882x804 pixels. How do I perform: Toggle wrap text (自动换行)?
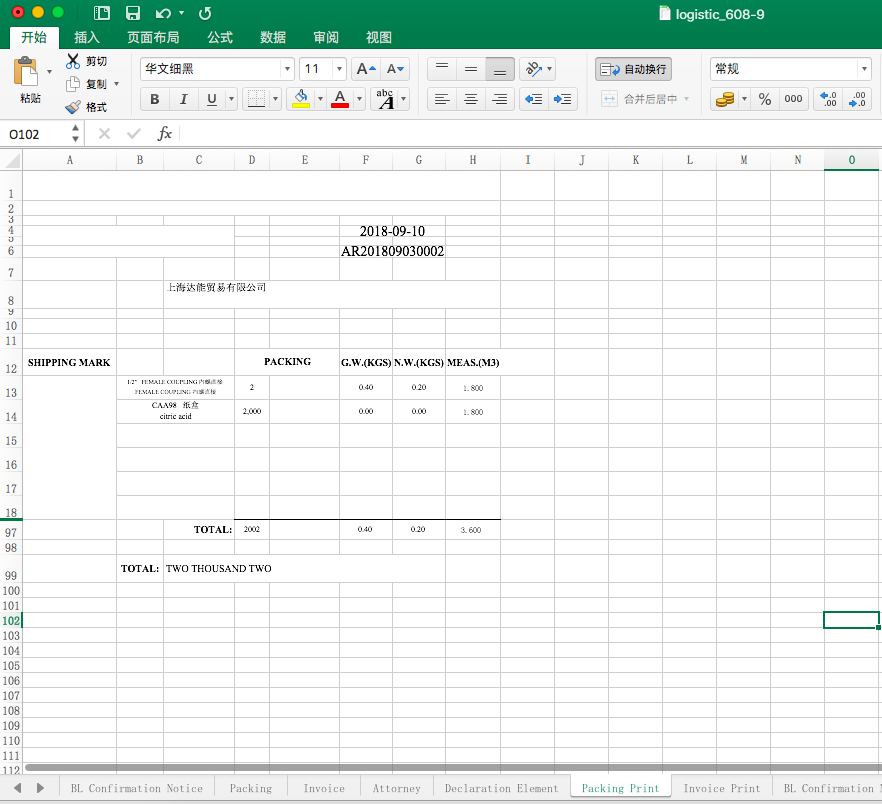pyautogui.click(x=633, y=69)
